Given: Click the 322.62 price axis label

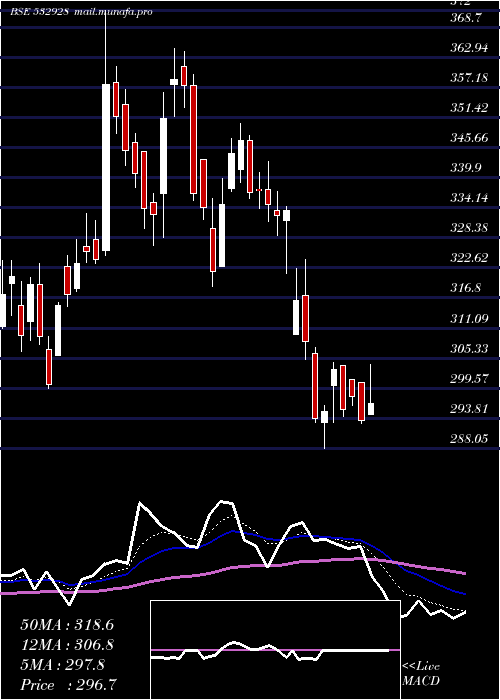Looking at the screenshot, I should pos(470,258).
